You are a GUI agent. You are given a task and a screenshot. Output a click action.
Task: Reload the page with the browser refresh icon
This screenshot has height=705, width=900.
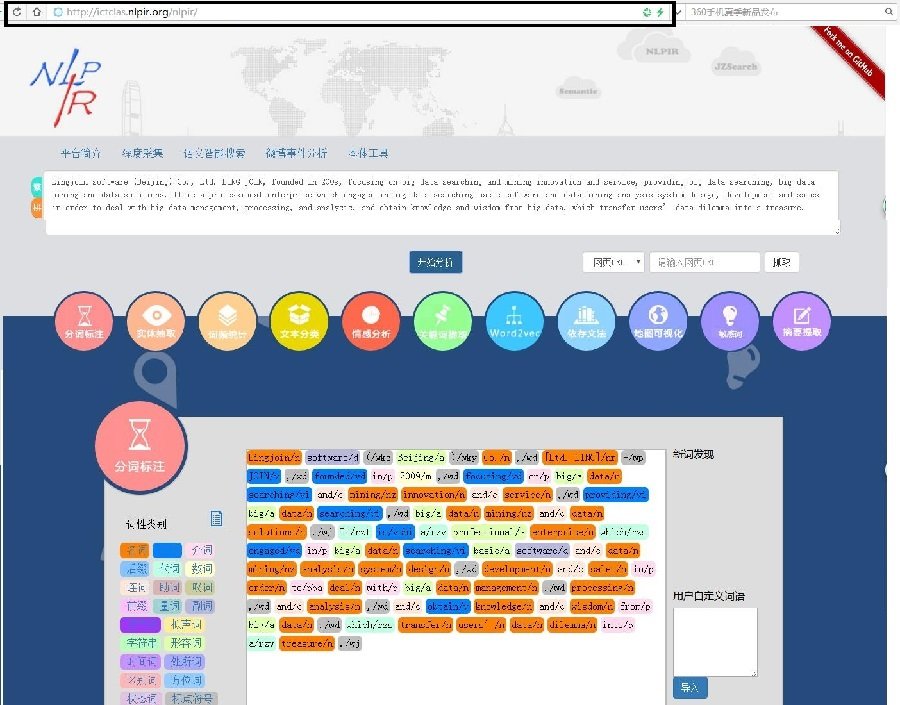(x=17, y=11)
